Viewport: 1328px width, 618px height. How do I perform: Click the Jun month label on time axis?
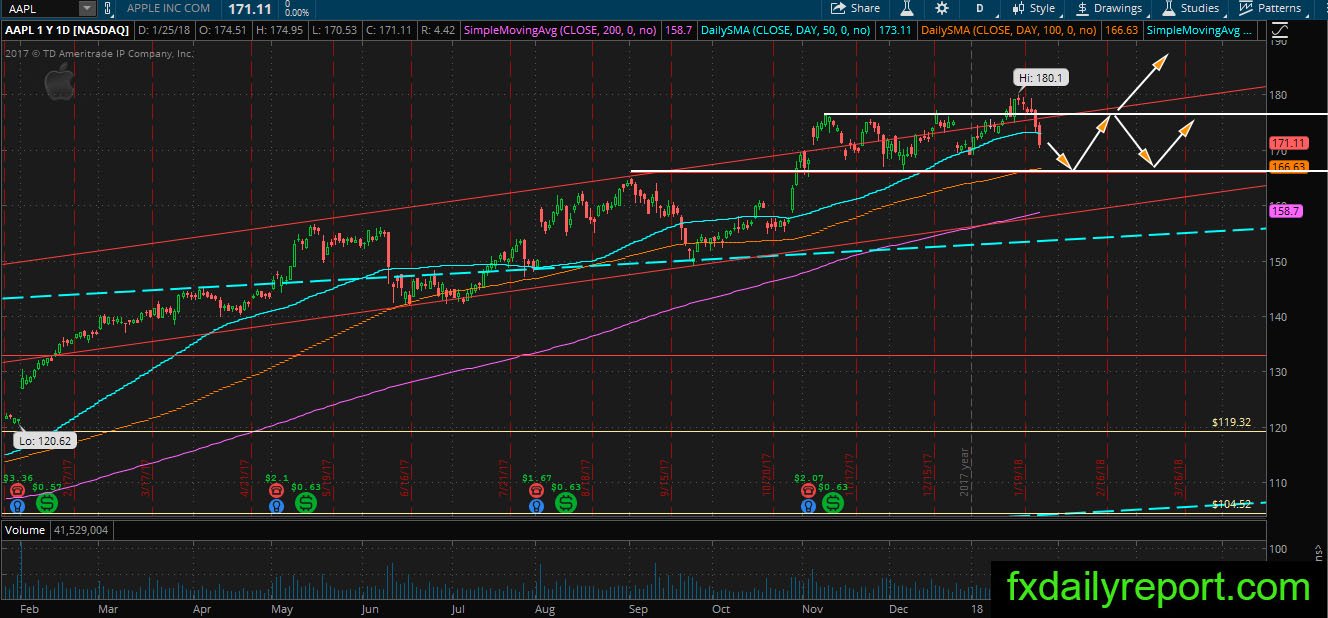(x=369, y=608)
